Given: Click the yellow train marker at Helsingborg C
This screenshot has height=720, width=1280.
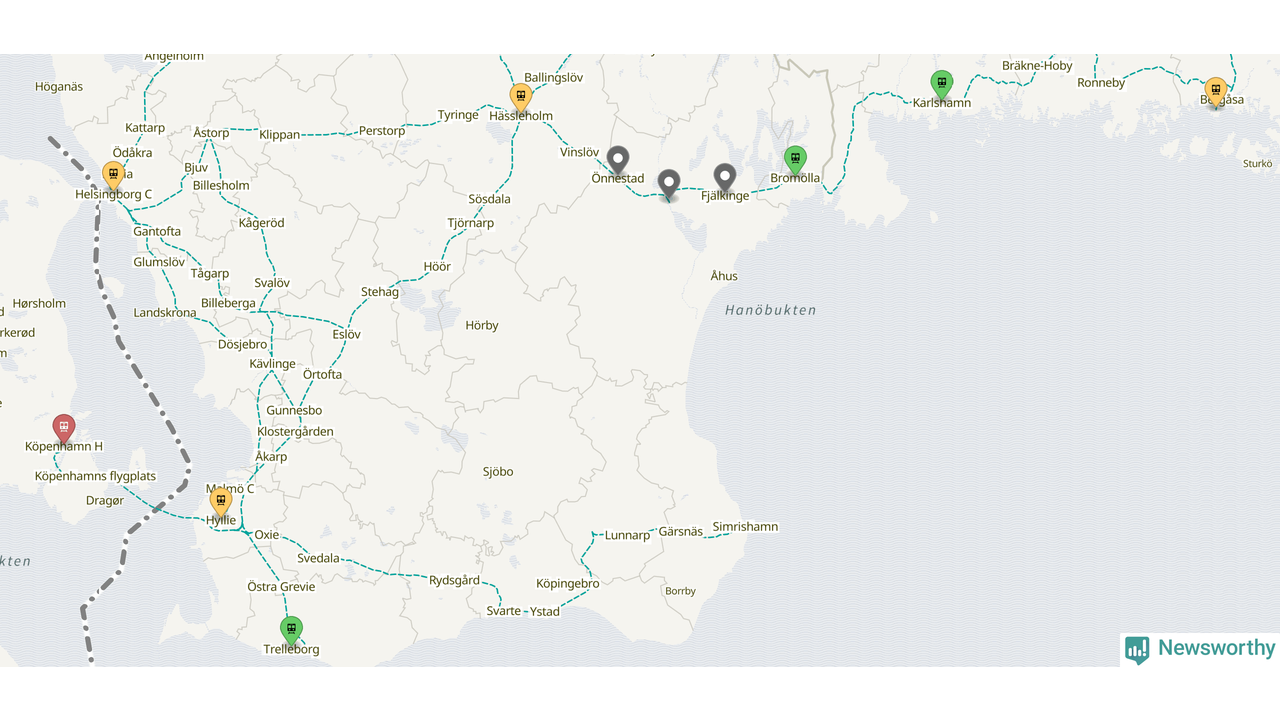Looking at the screenshot, I should click(x=114, y=176).
